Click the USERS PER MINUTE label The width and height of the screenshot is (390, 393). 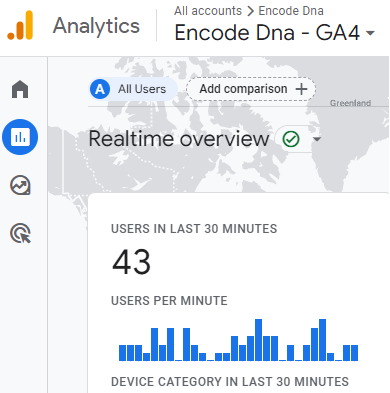click(x=169, y=301)
